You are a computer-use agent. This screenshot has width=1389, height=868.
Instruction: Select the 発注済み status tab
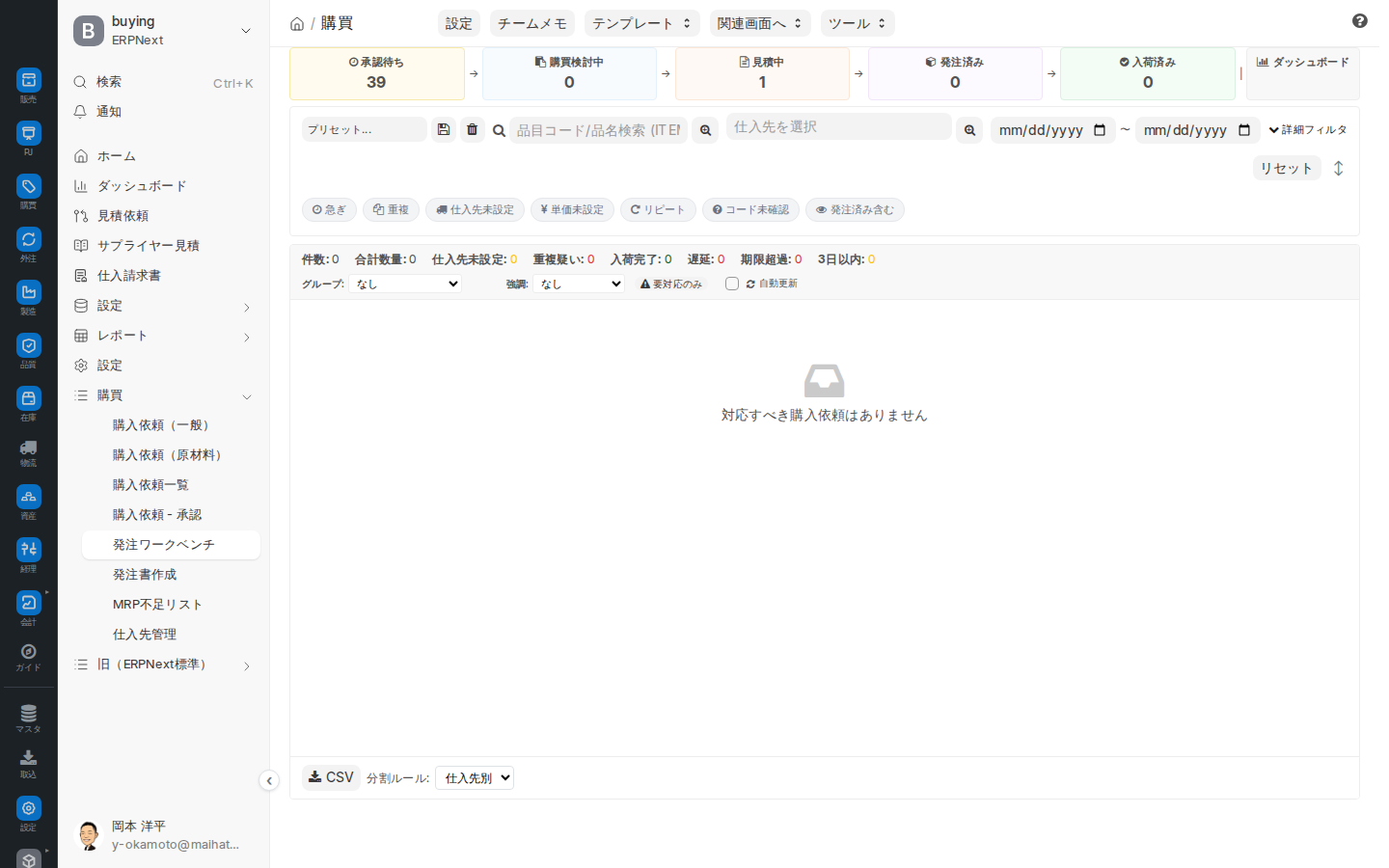tap(955, 73)
